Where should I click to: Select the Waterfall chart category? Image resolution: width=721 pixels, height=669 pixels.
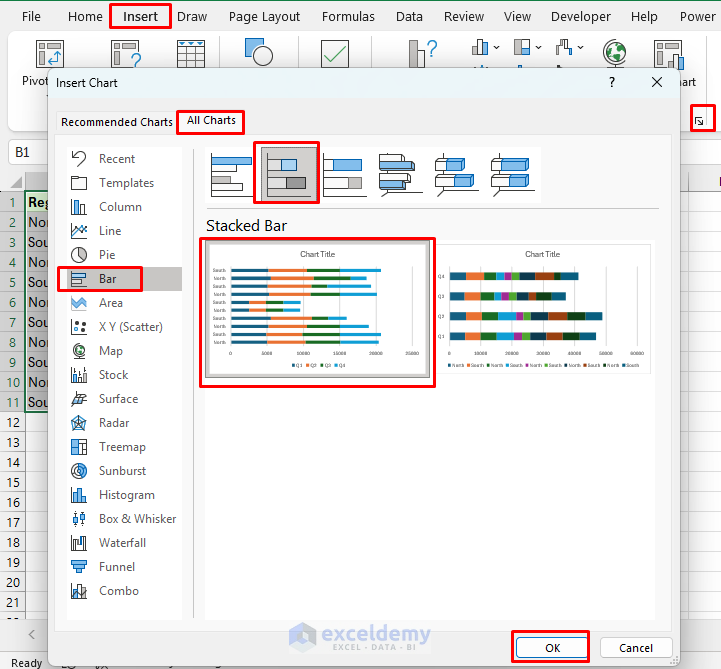pyautogui.click(x=124, y=543)
